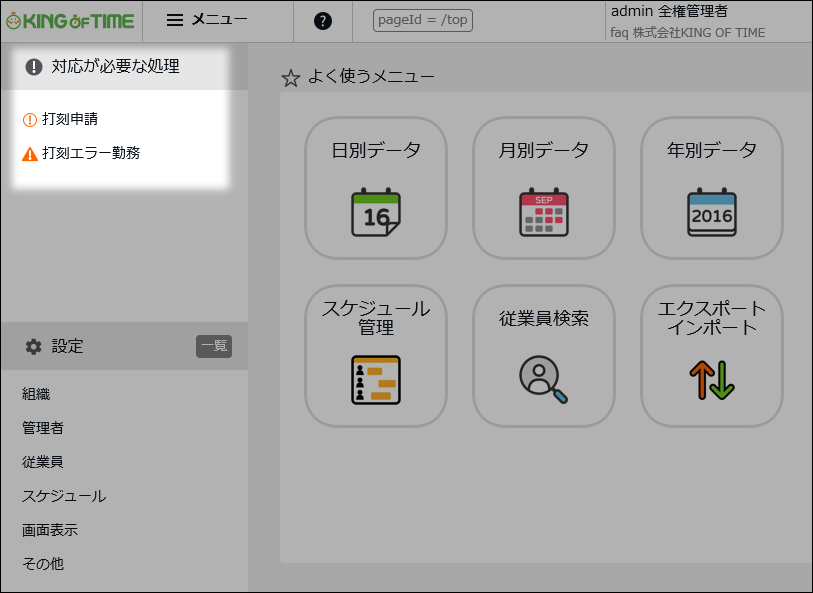Select 画面表示 in the settings list
This screenshot has width=813, height=593.
50,530
